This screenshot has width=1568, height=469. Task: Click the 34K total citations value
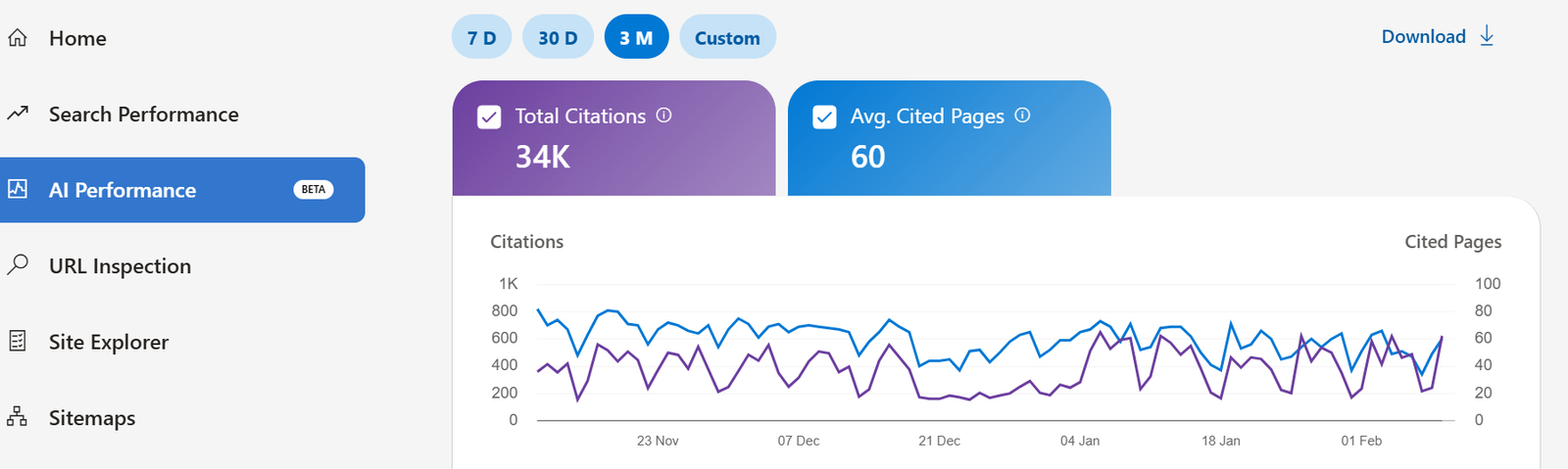[543, 157]
